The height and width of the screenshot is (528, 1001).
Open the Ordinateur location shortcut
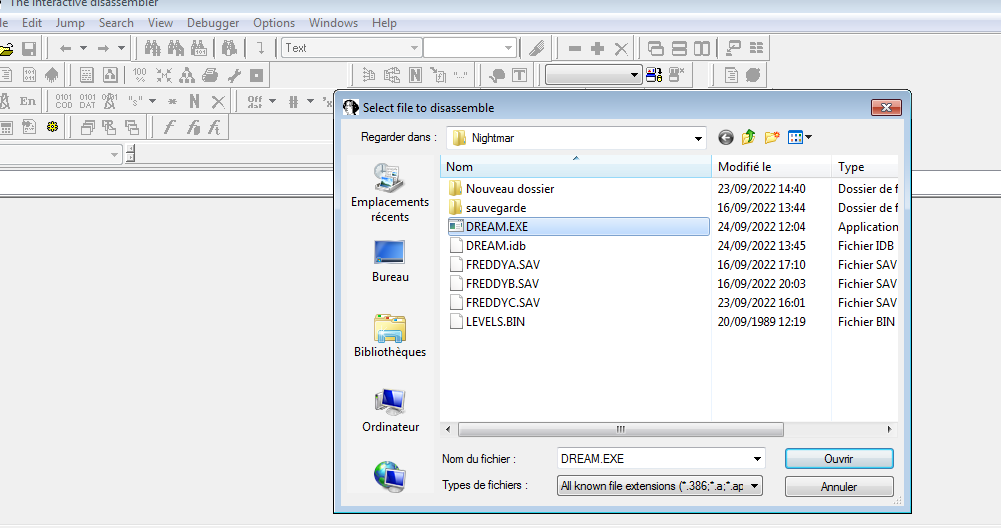(x=390, y=411)
